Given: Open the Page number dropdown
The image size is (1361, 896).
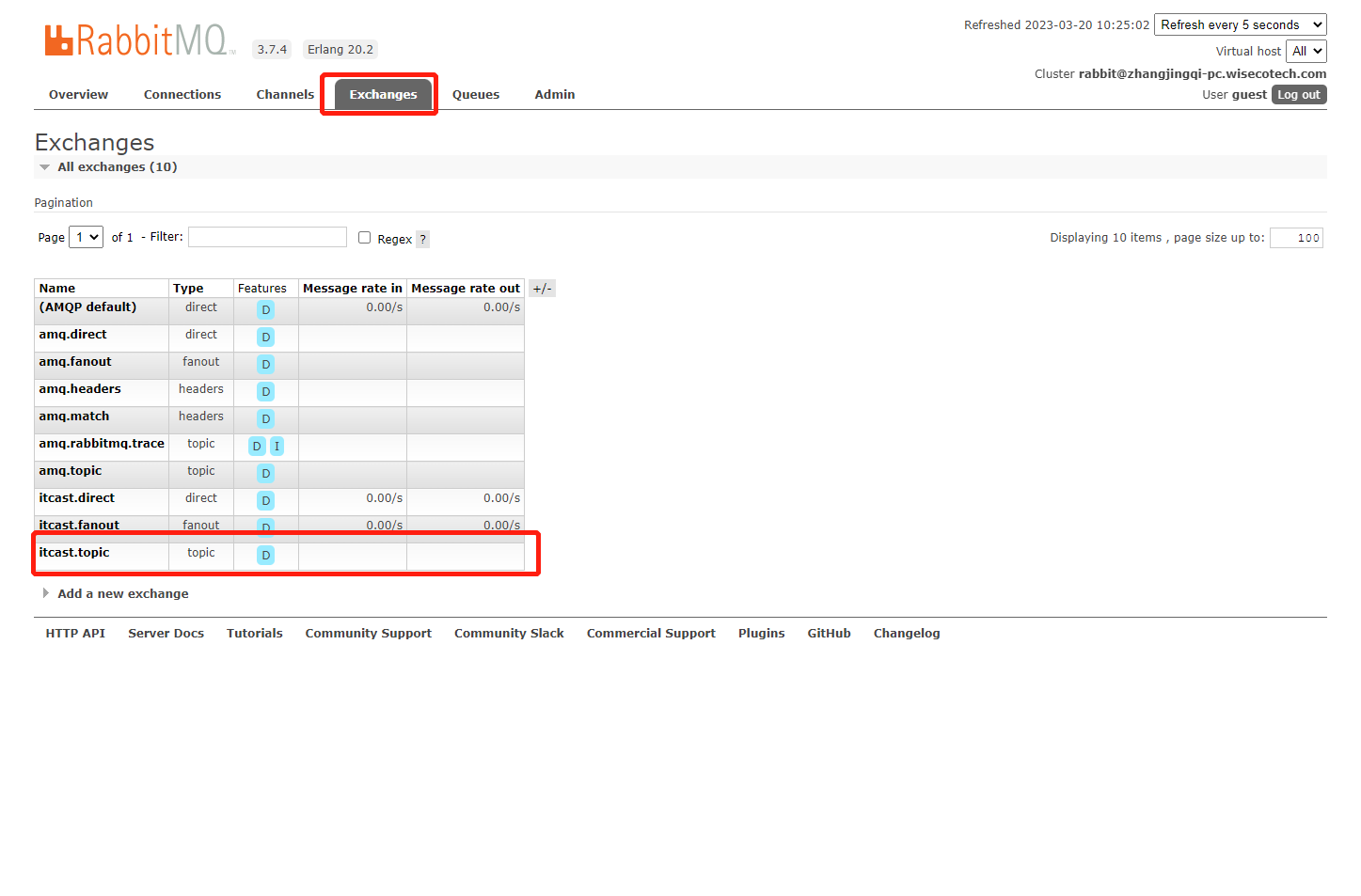Looking at the screenshot, I should click(x=86, y=237).
